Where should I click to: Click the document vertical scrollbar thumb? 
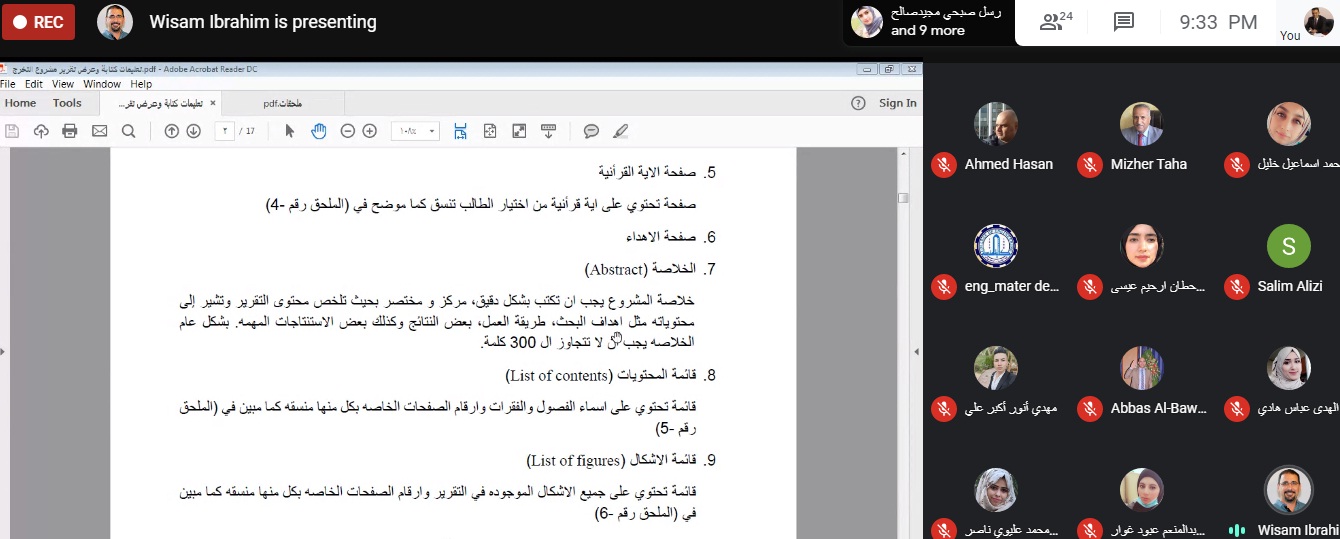(903, 198)
